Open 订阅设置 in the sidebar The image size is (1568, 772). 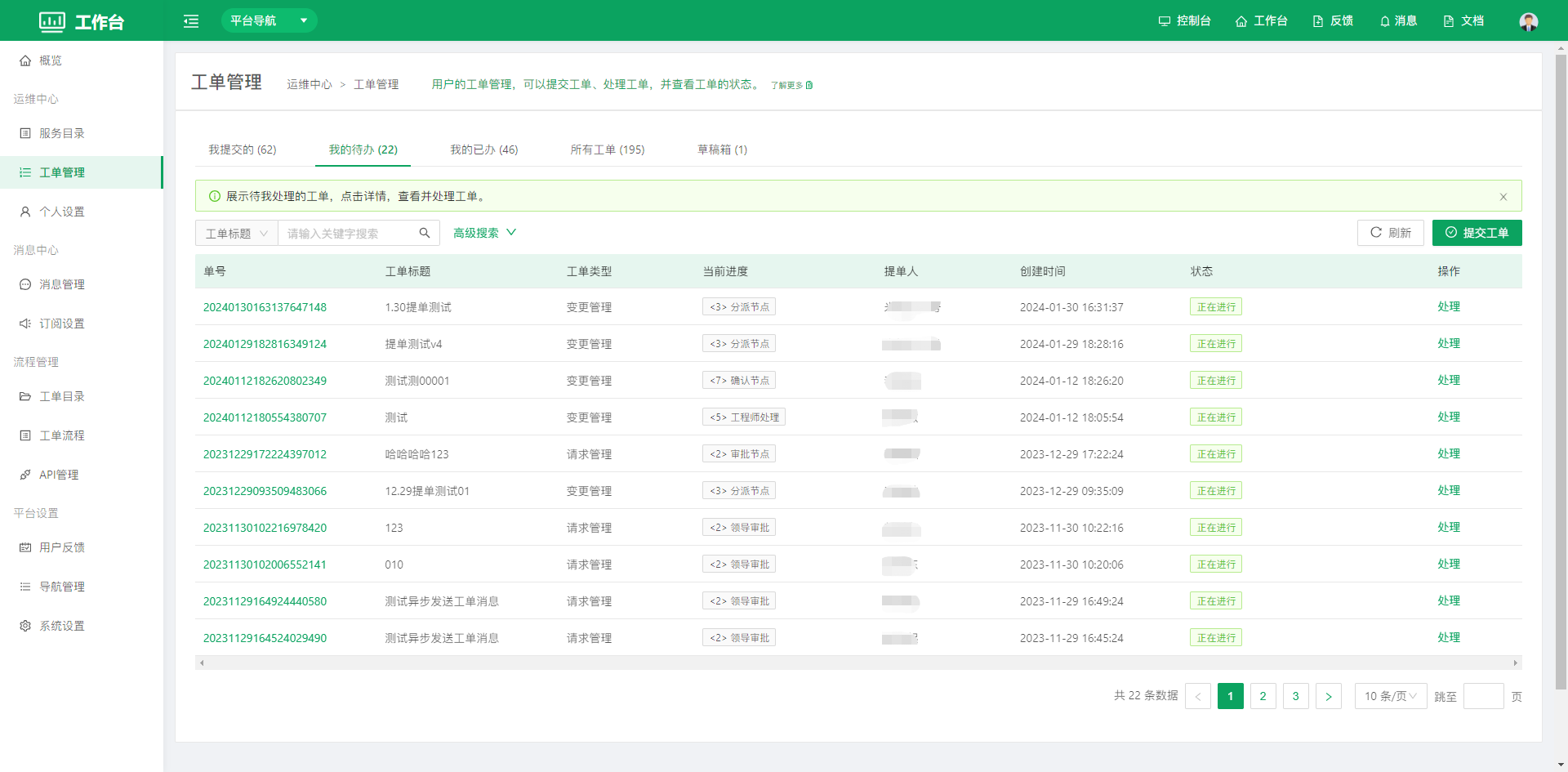[82, 324]
